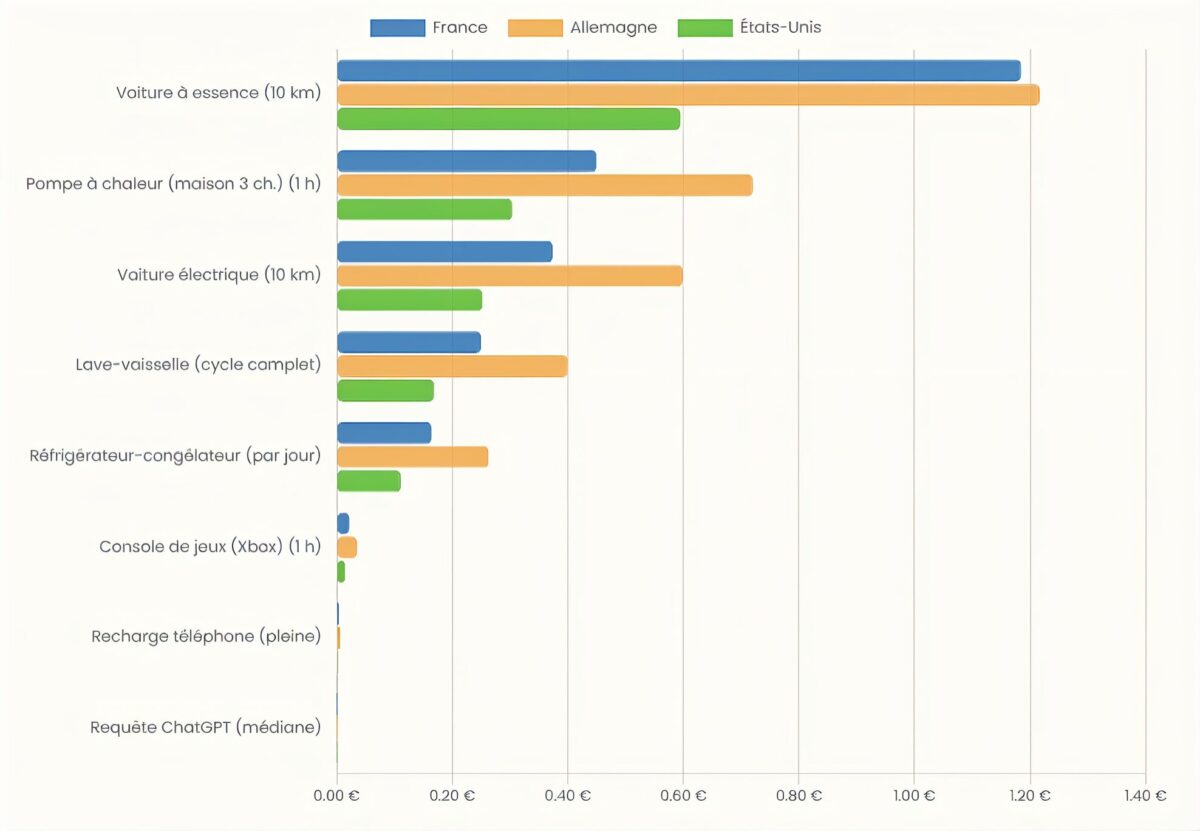Click the "Requête ChatGPT (médiane)" label
This screenshot has height=831, width=1200.
205,727
